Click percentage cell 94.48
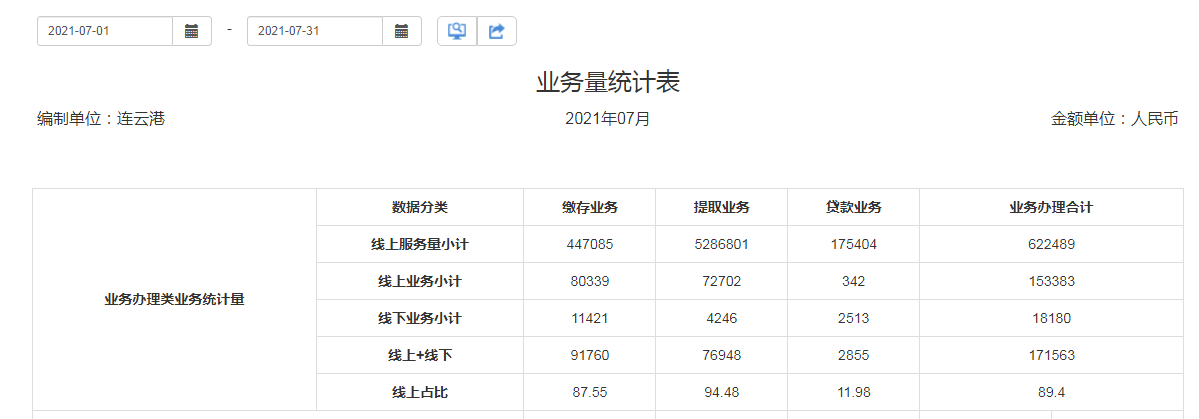 click(x=721, y=392)
